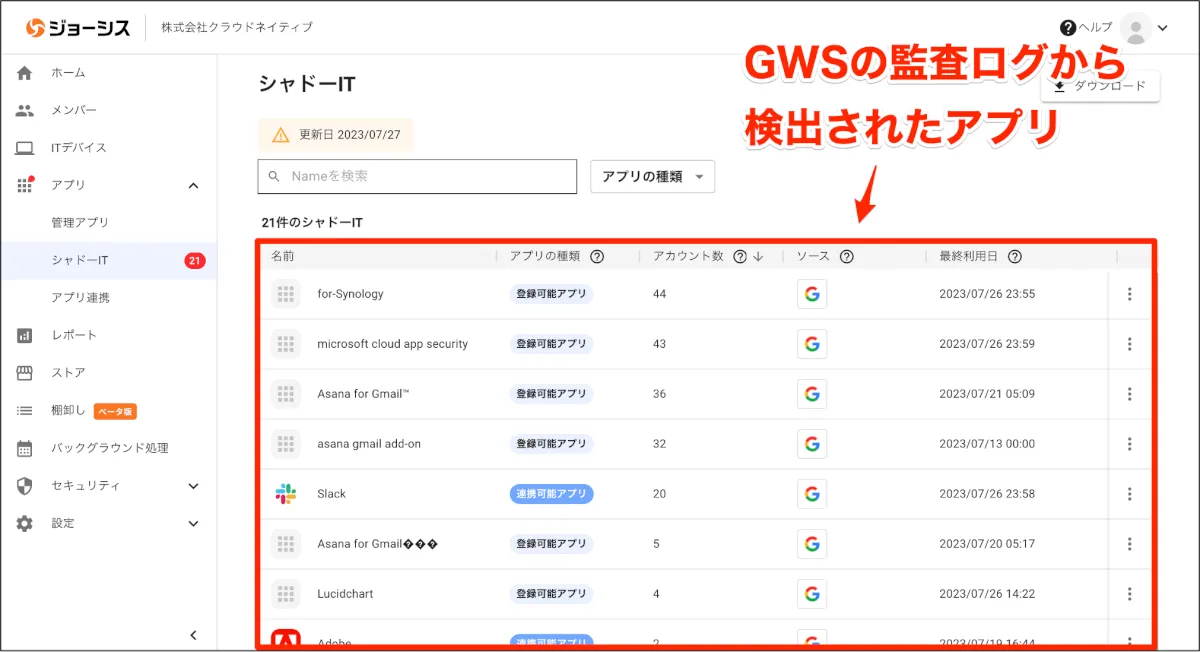Sort by アカウント数 arrow

pyautogui.click(x=758, y=256)
